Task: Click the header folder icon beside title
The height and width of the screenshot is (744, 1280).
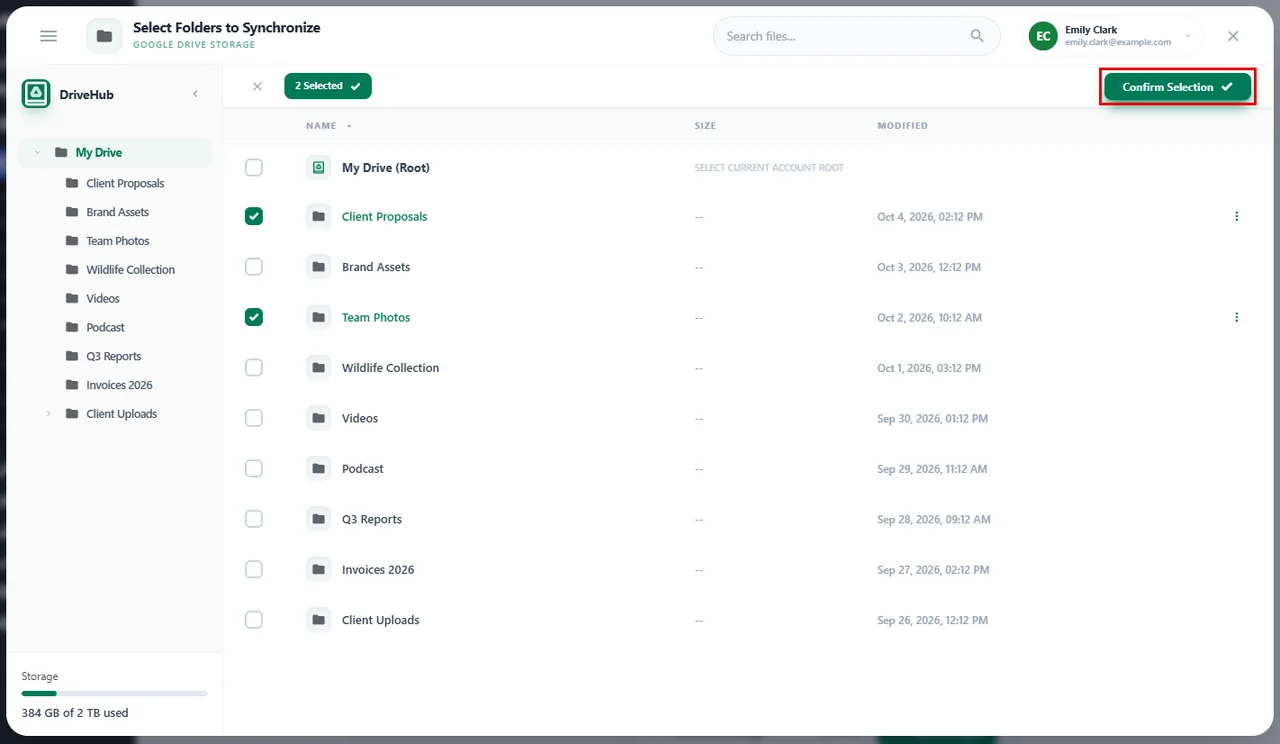Action: (104, 36)
